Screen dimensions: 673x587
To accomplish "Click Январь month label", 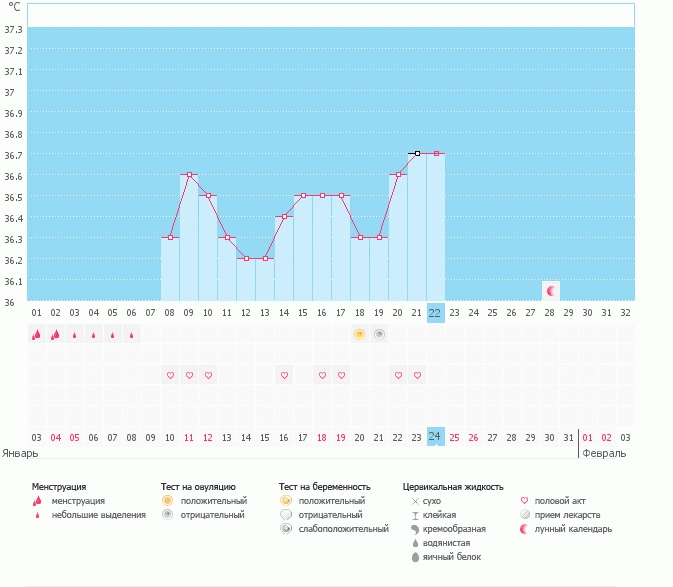I will (x=20, y=453).
